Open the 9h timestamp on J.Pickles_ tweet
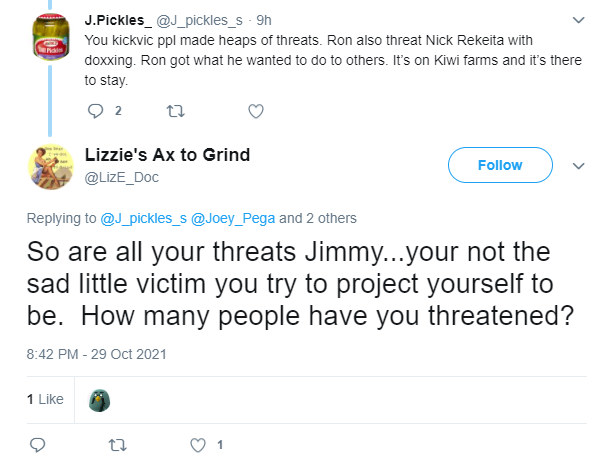 point(264,20)
